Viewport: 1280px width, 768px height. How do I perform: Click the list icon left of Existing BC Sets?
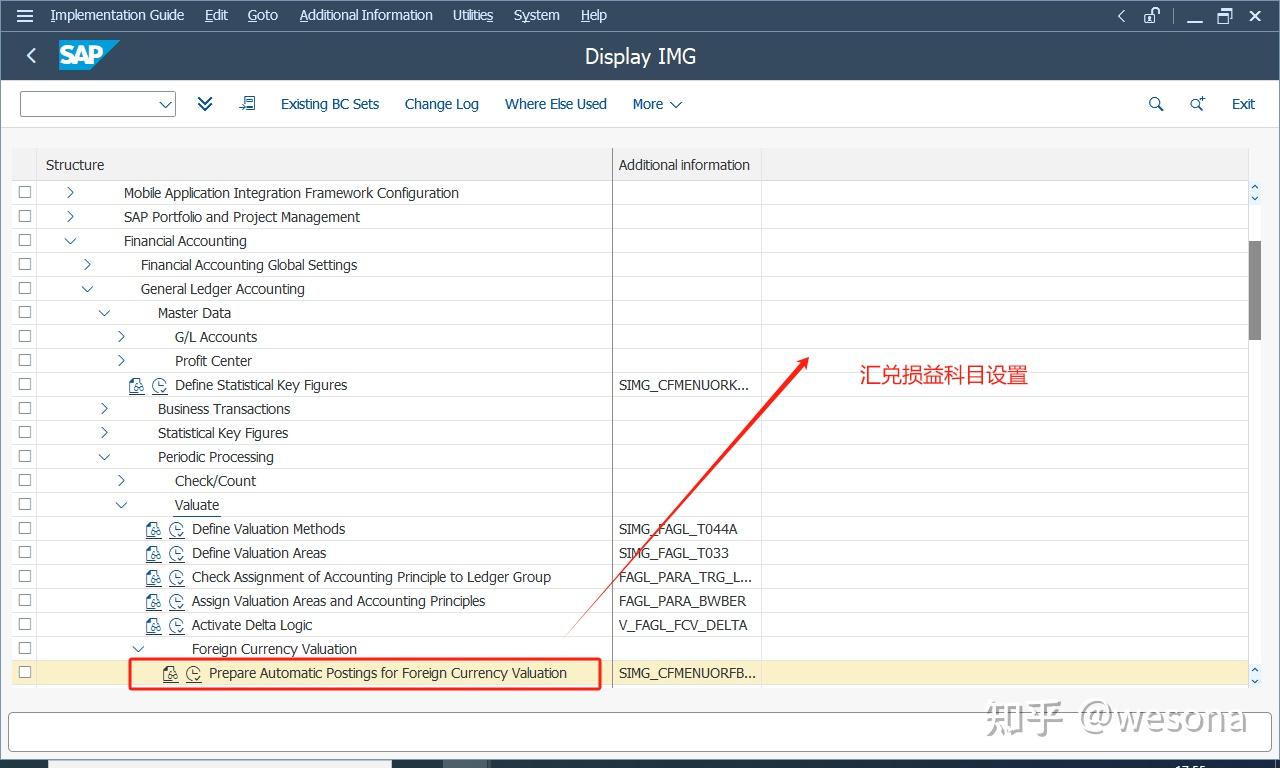pos(247,104)
